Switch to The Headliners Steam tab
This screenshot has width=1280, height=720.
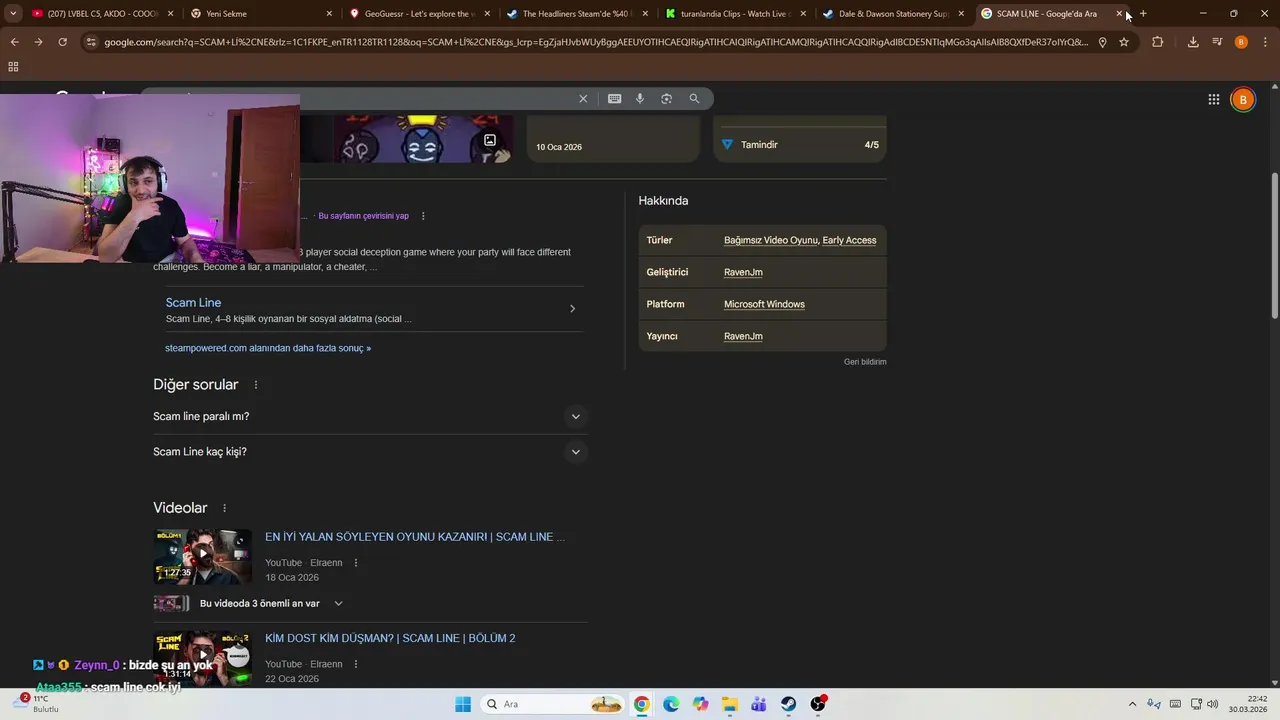point(578,14)
